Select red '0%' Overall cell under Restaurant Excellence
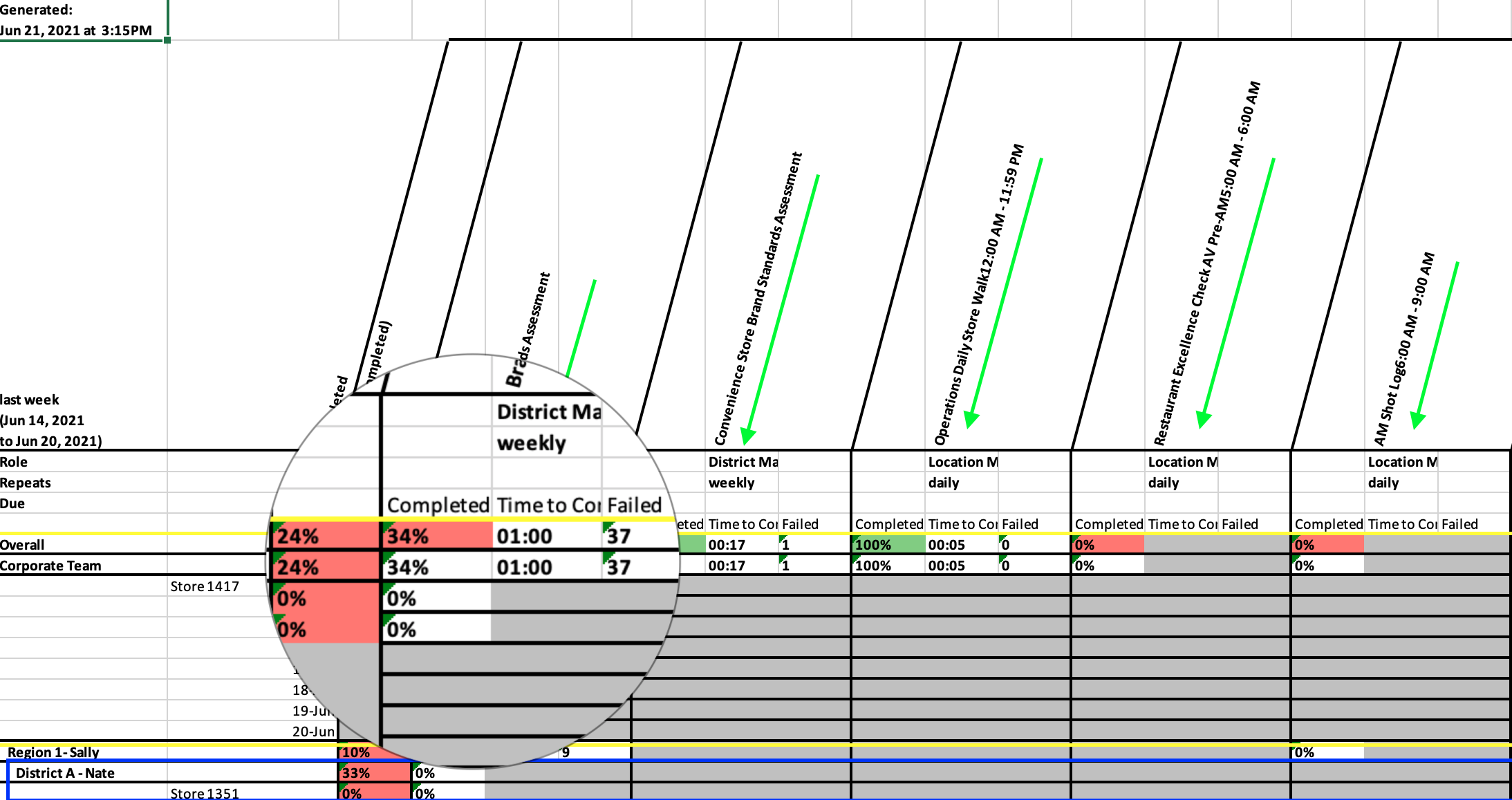Viewport: 1512px width, 800px height. point(1108,545)
